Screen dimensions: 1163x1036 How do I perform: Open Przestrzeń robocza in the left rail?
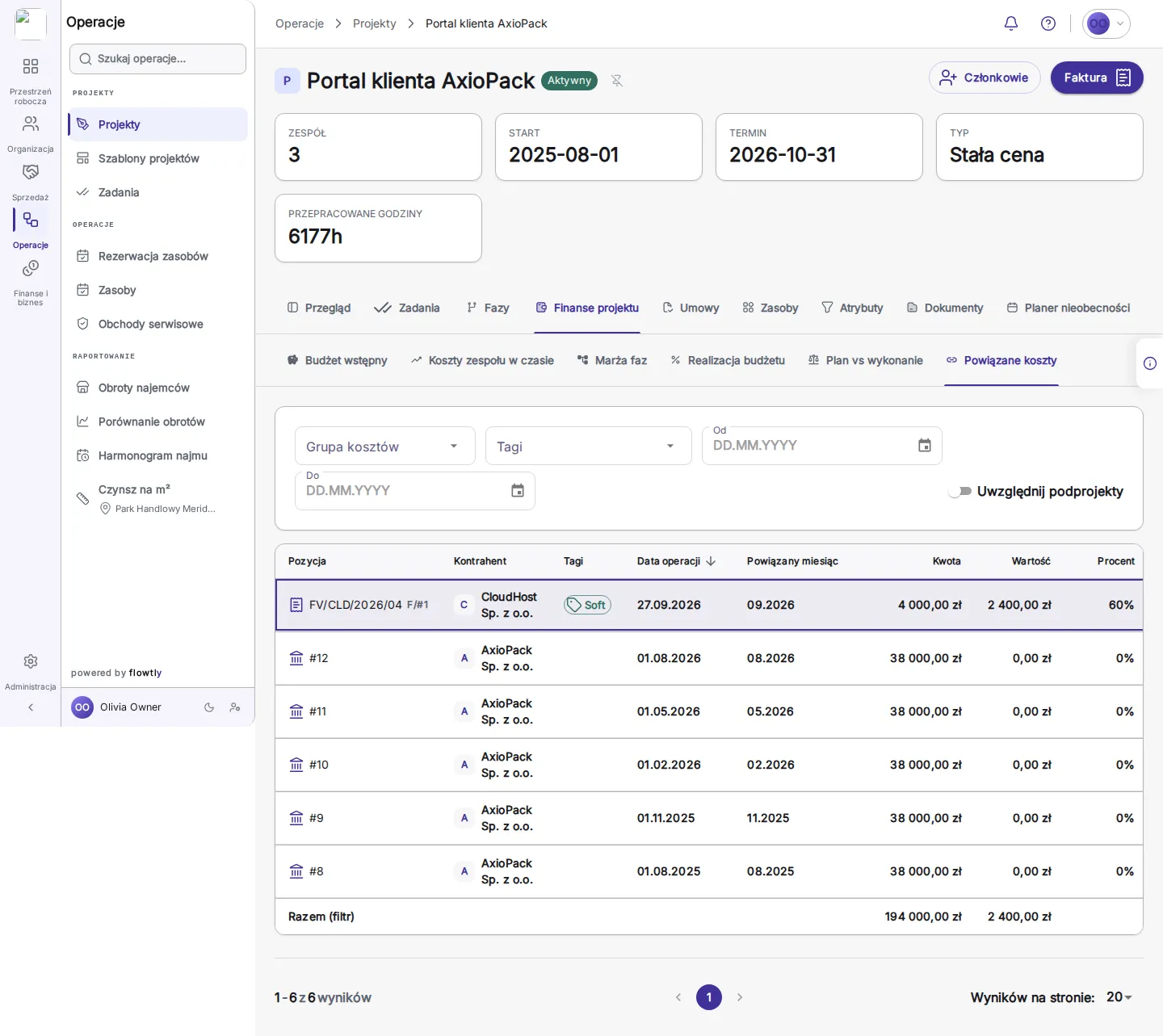[x=31, y=81]
